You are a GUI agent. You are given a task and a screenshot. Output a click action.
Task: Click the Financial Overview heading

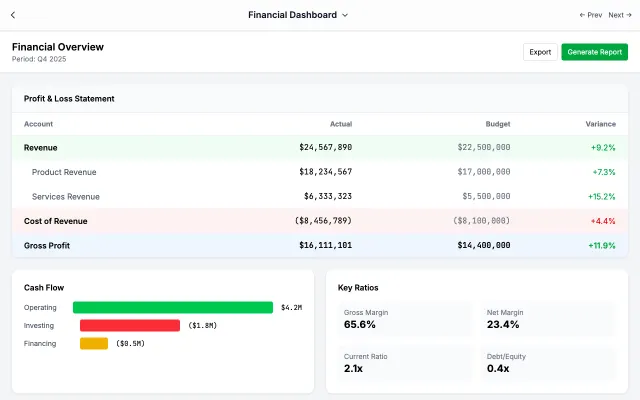[58, 47]
